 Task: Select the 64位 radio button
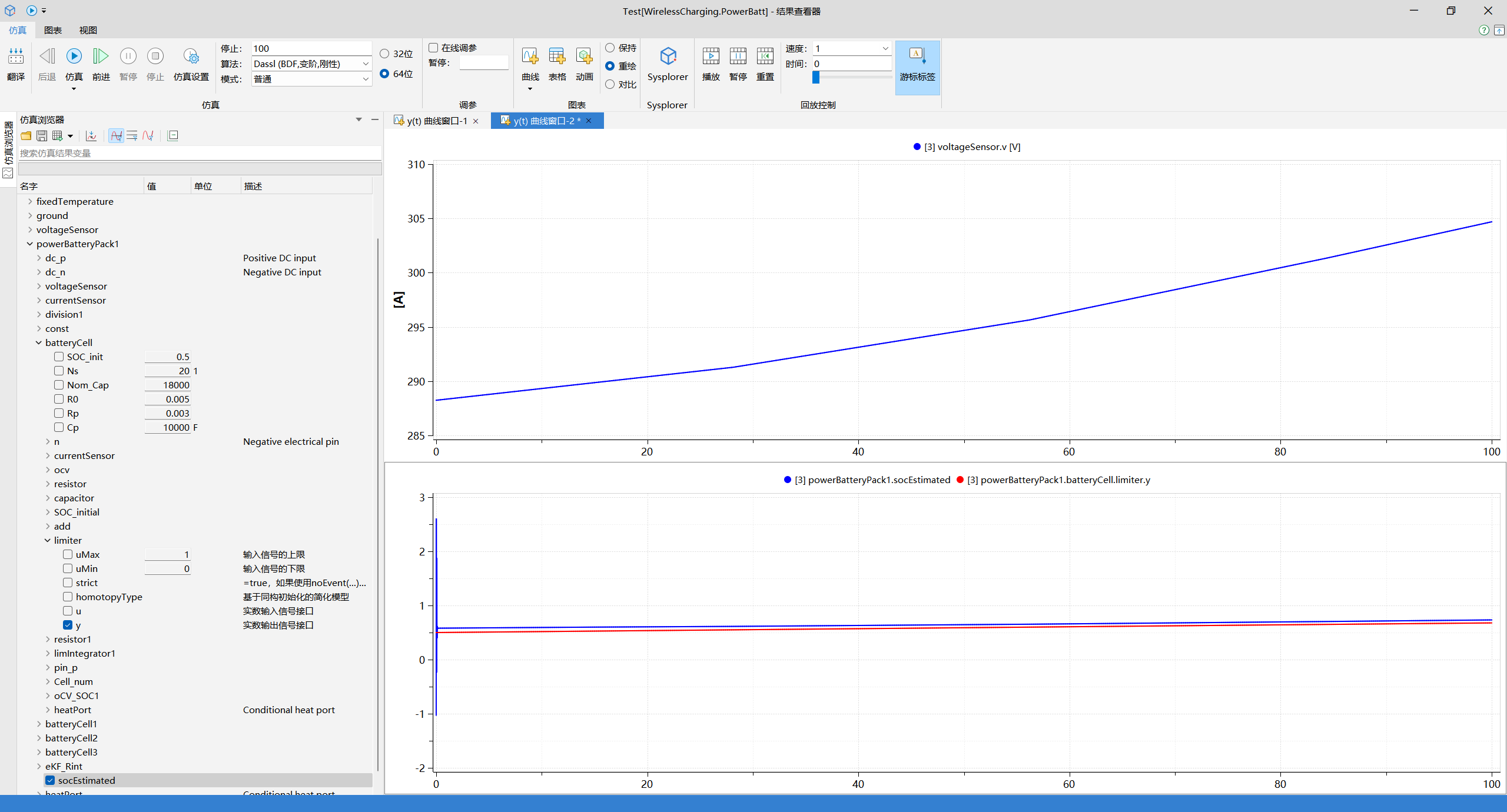(384, 74)
